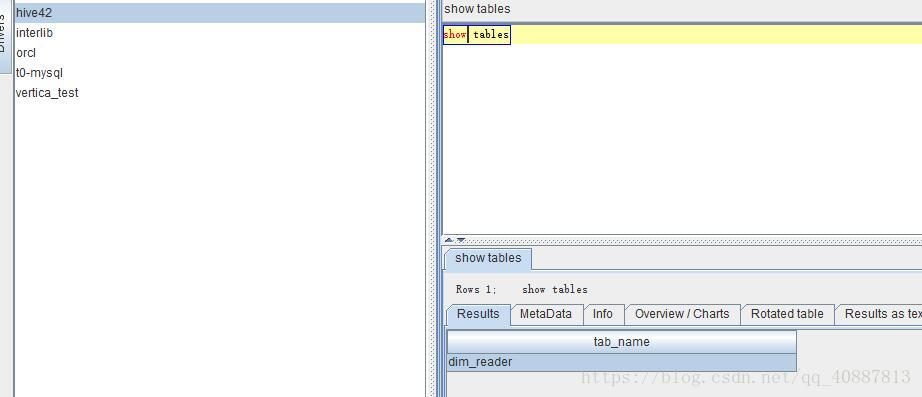
Task: Open the Info tab
Action: [603, 314]
